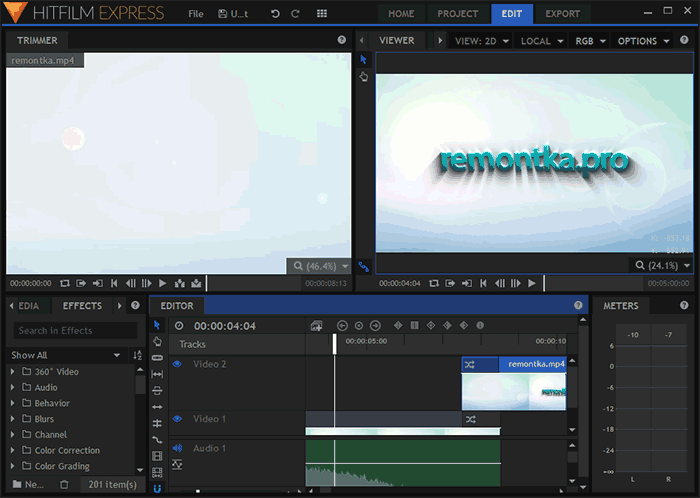The image size is (700, 498).
Task: Switch to the PROJECT tab
Action: pyautogui.click(x=458, y=14)
